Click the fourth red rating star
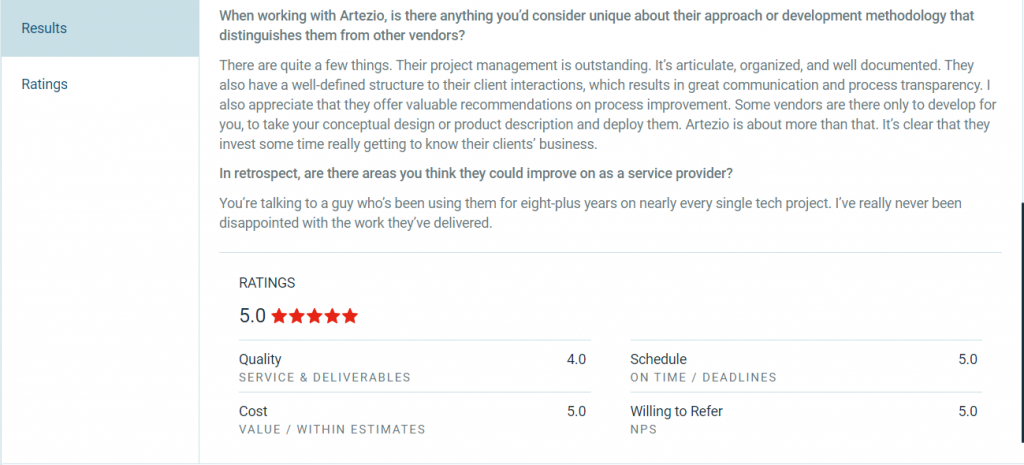The width and height of the screenshot is (1024, 465). [x=332, y=316]
